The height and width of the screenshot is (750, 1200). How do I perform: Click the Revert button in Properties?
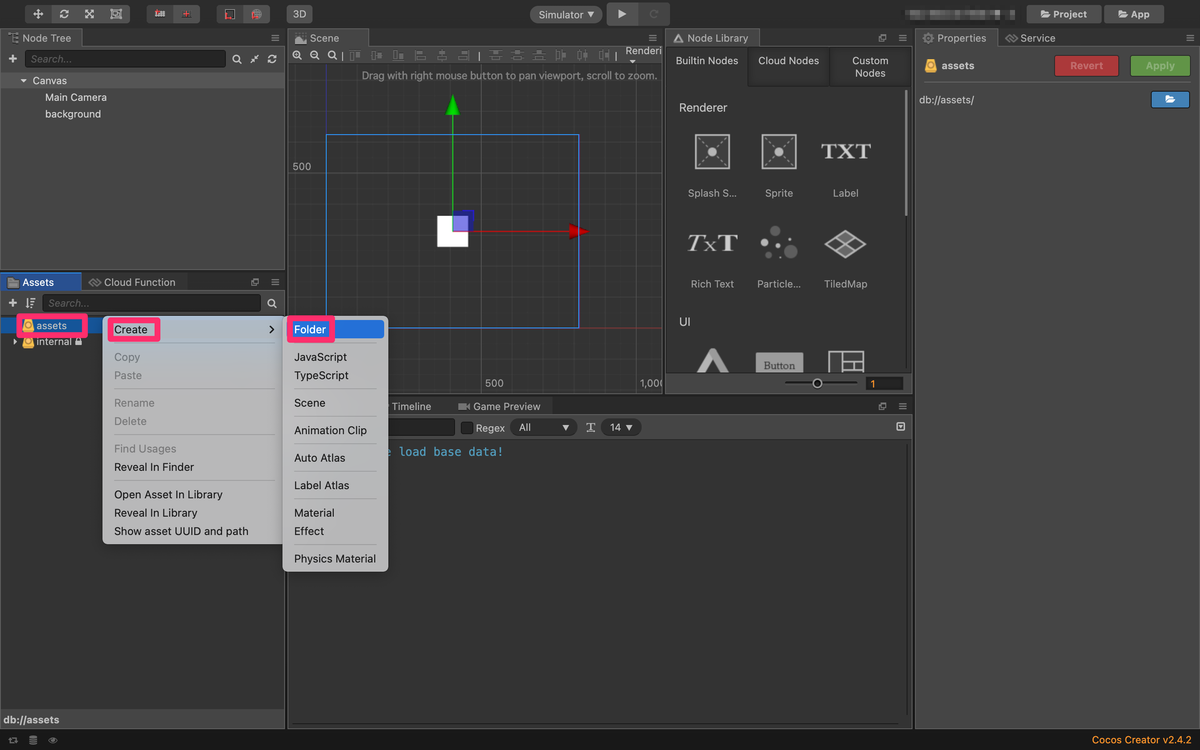pos(1087,66)
